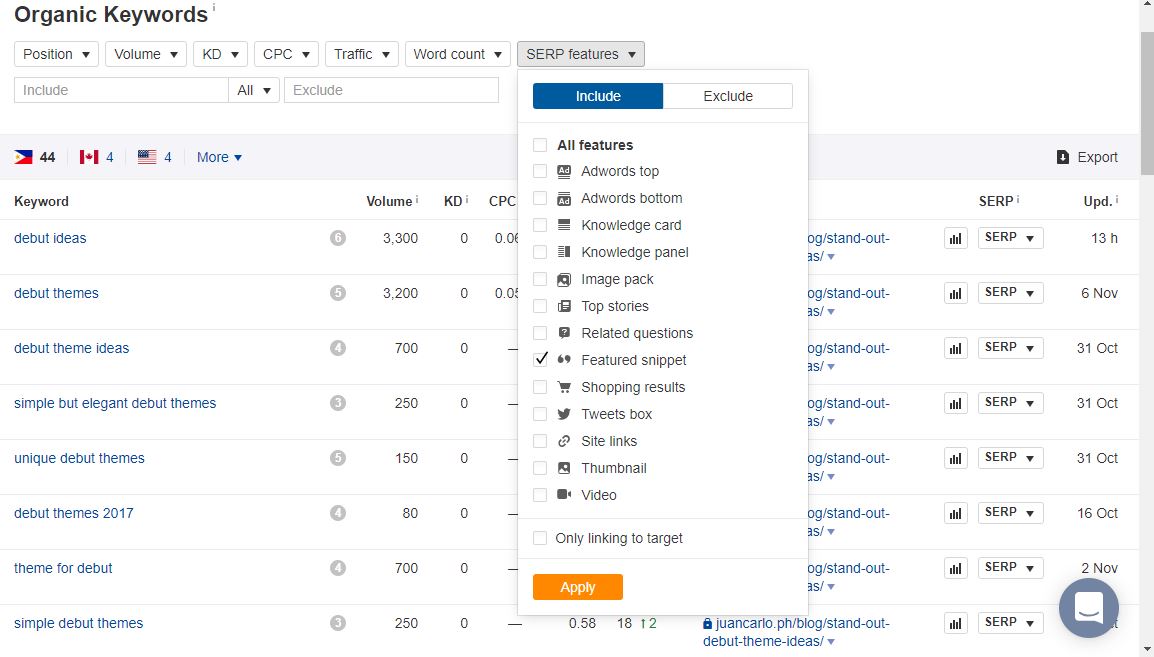Switch to the Exclude tab
Viewport: 1154px width, 657px height.
click(727, 96)
